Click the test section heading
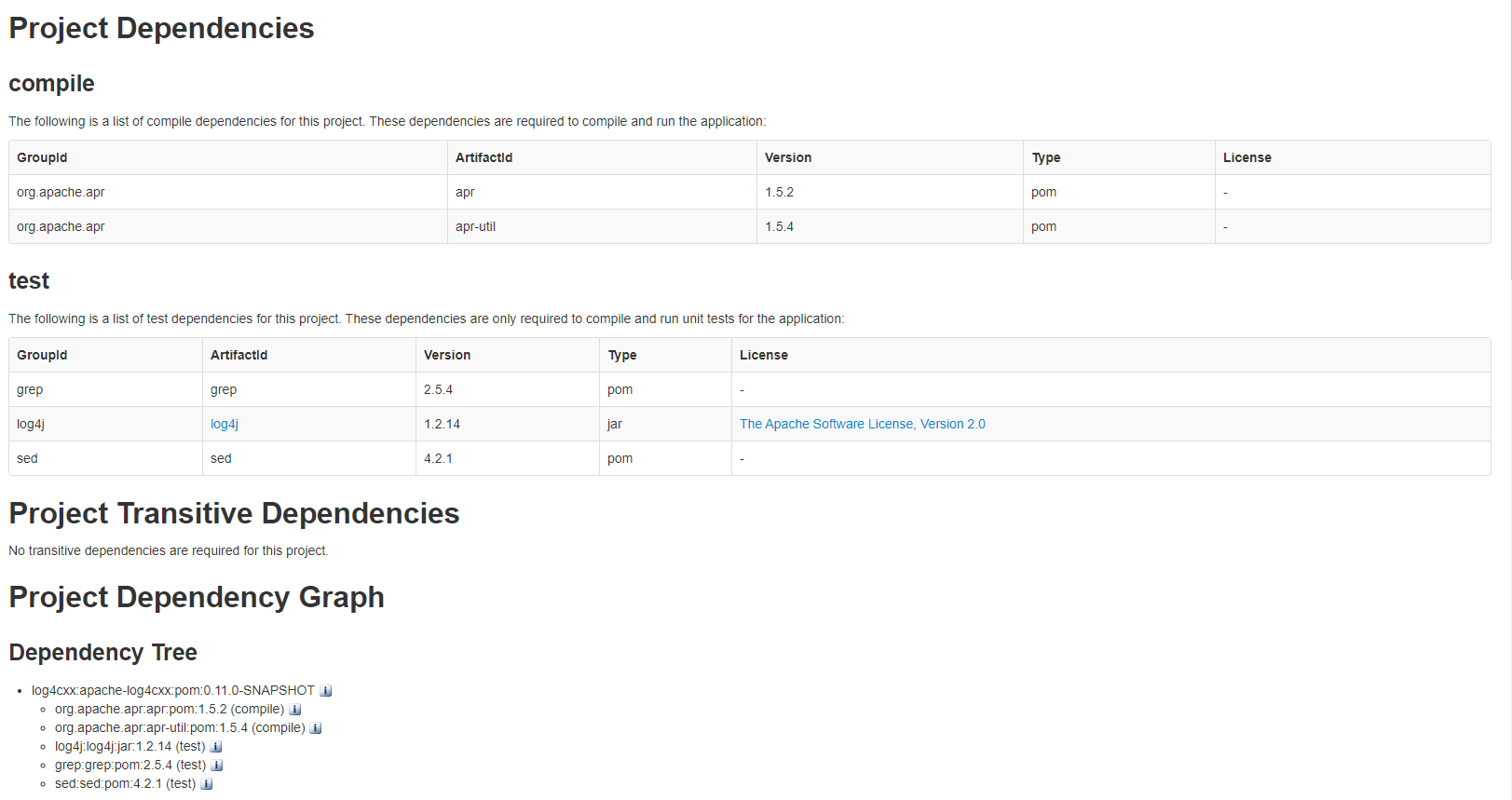 pyautogui.click(x=29, y=280)
